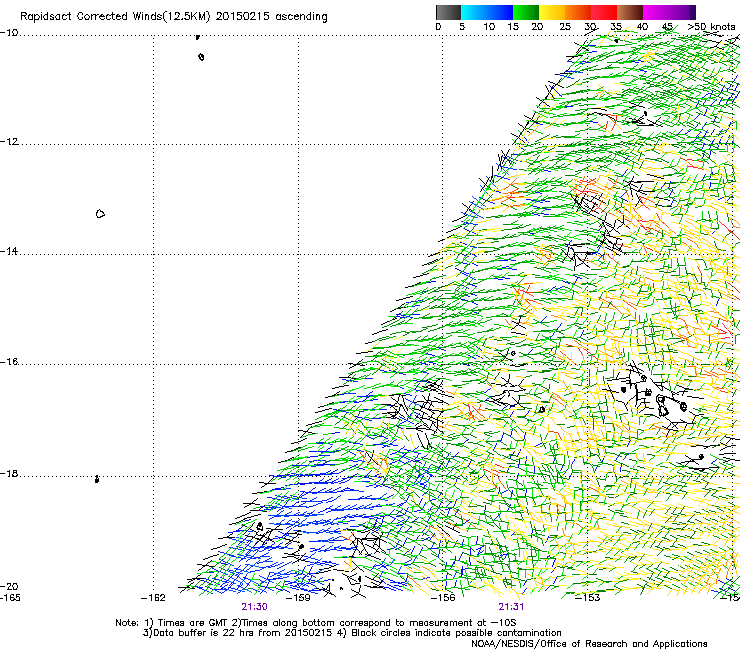Select the brown 35-40 knots legend swatch
This screenshot has width=740, height=650.
coord(630,12)
